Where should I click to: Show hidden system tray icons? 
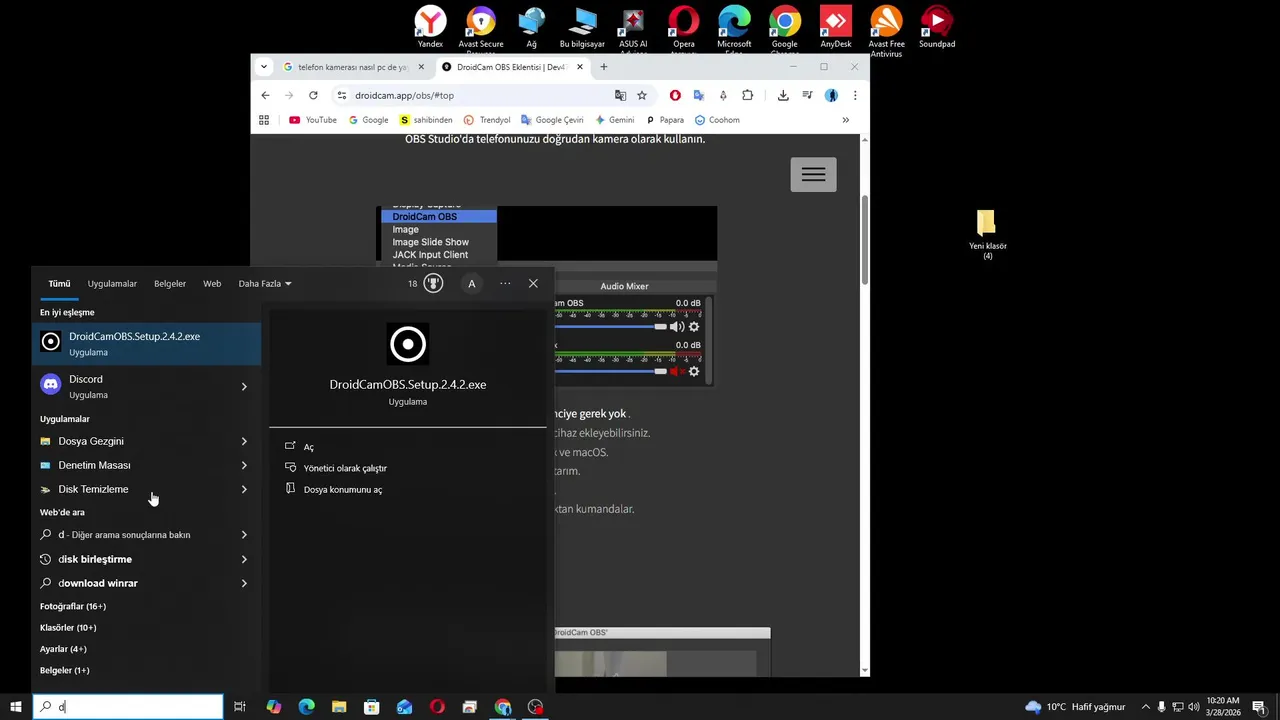1146,707
